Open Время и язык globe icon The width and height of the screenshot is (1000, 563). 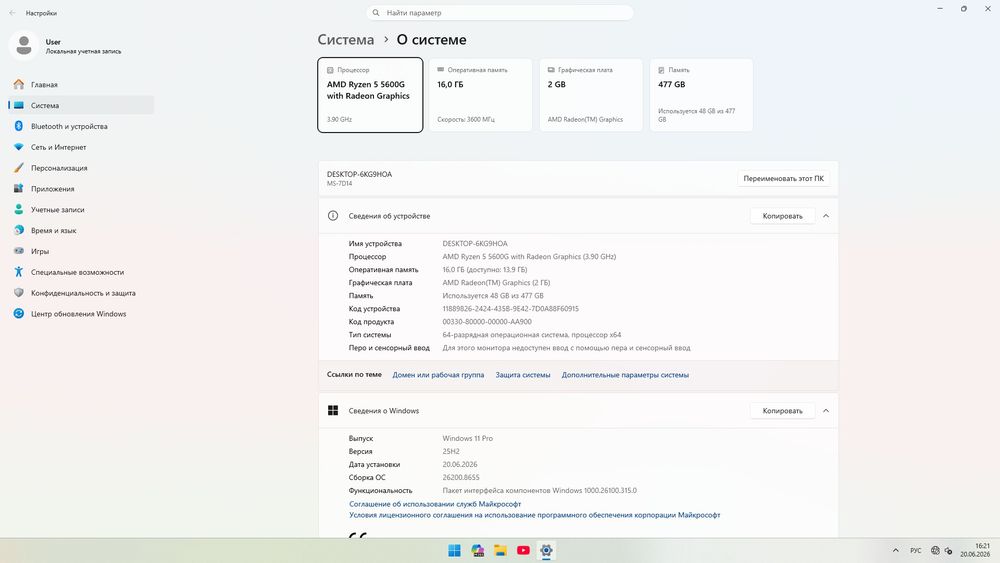(18, 230)
